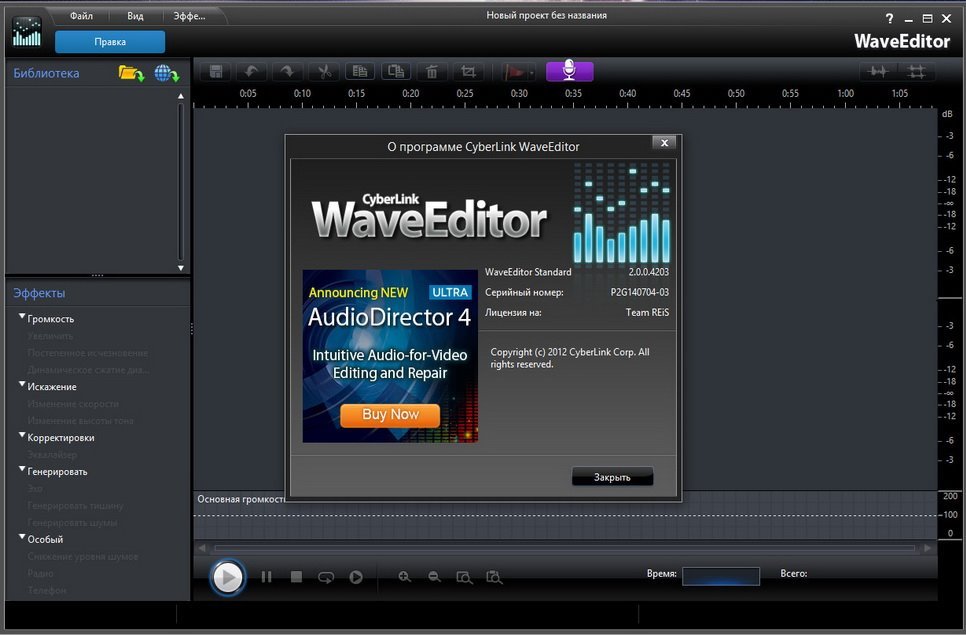
Task: Collapse the Искажение effects group
Action: (22, 384)
